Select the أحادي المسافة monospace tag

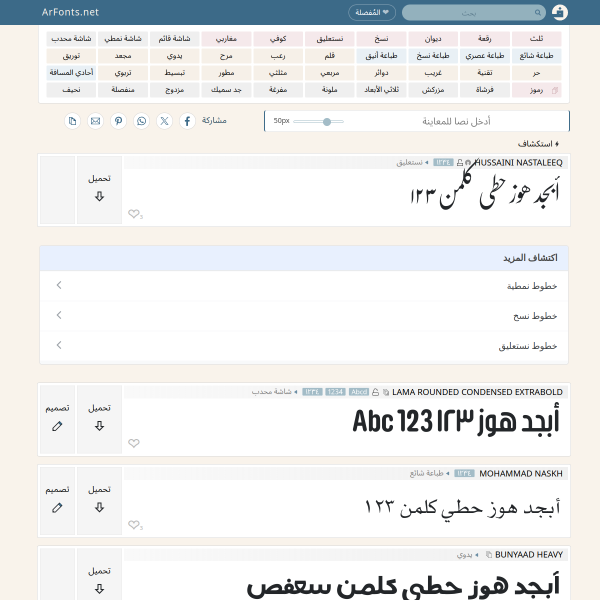point(71,73)
